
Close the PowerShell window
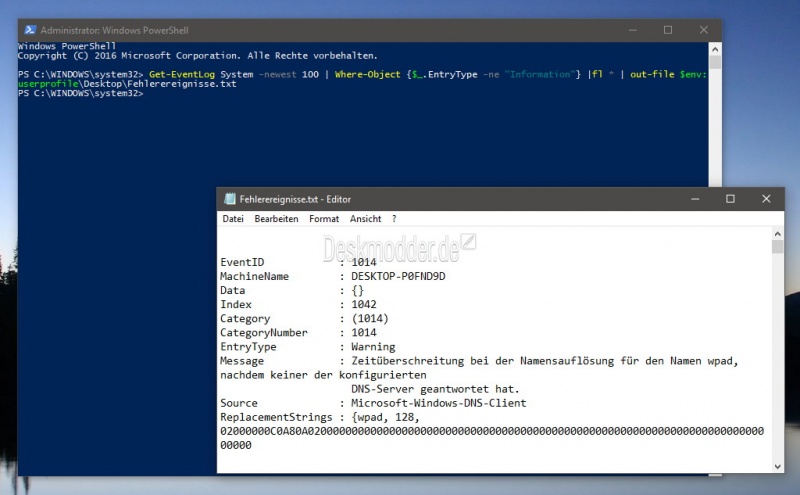click(x=704, y=30)
